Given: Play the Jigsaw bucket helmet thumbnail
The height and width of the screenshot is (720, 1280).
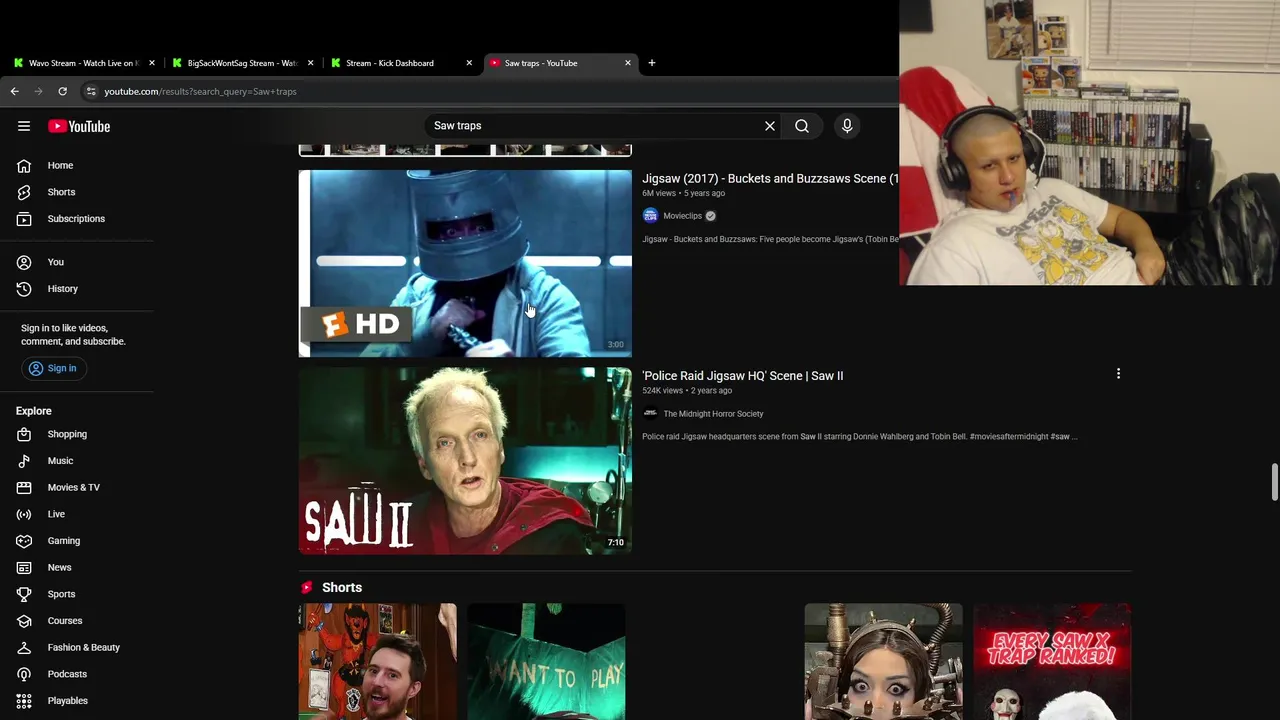Looking at the screenshot, I should coord(465,263).
